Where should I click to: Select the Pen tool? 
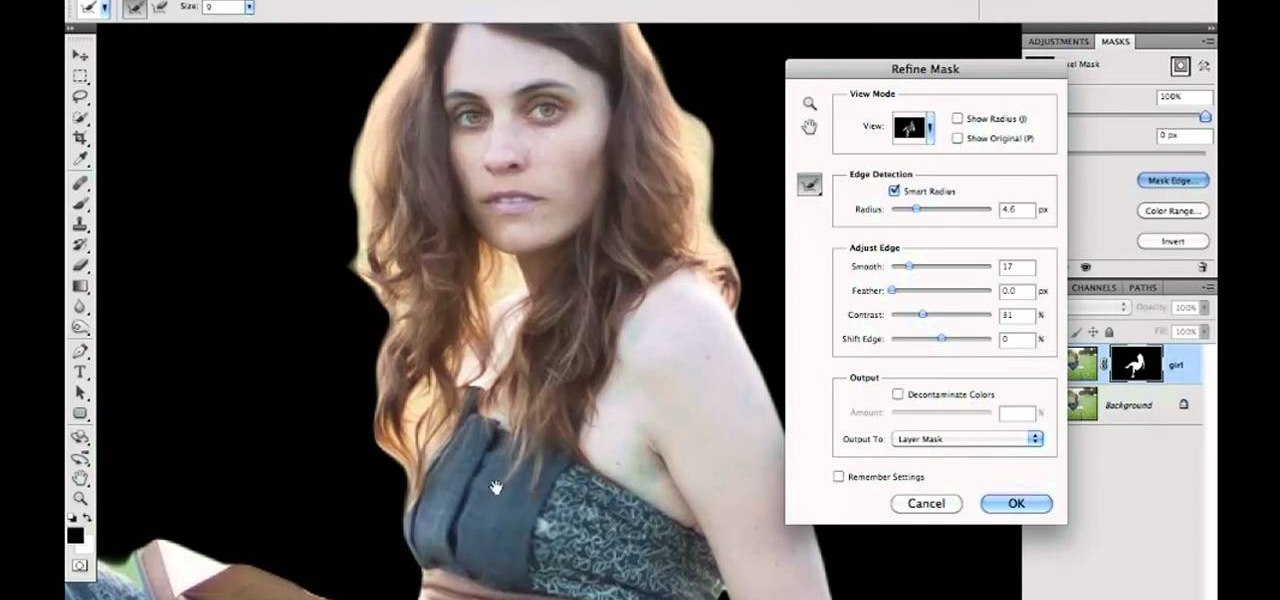point(80,351)
